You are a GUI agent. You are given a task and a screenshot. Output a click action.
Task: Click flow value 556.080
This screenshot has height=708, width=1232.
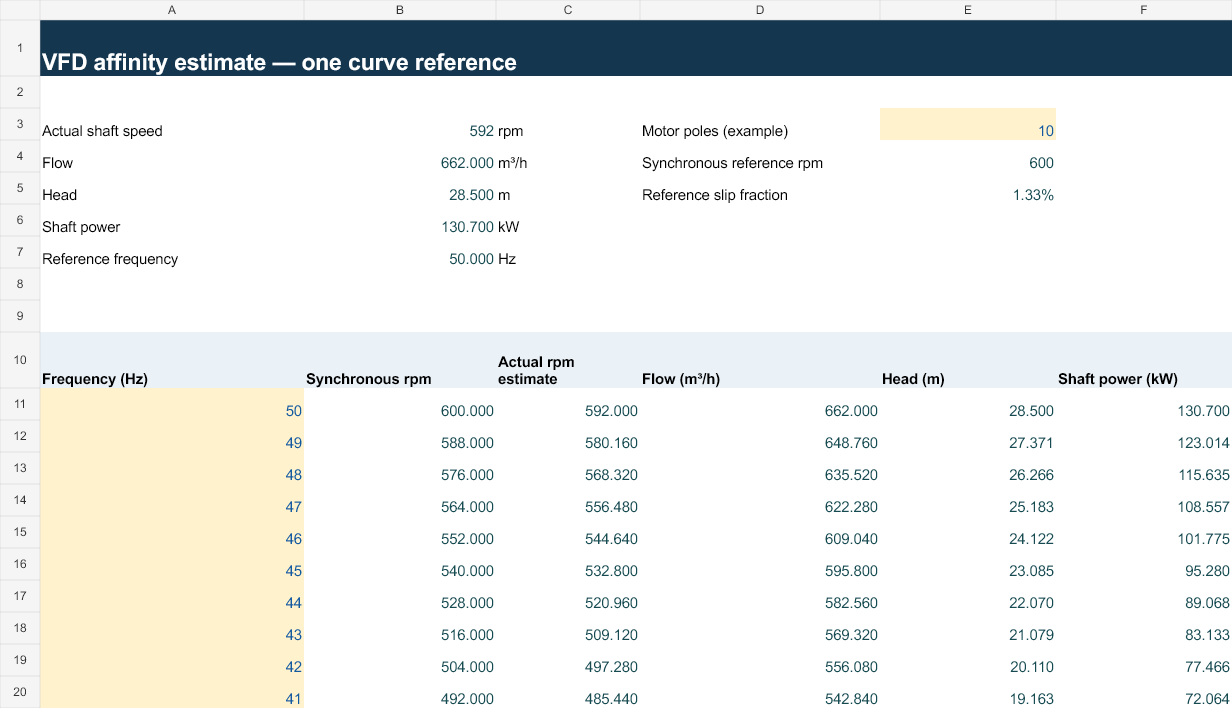760,660
